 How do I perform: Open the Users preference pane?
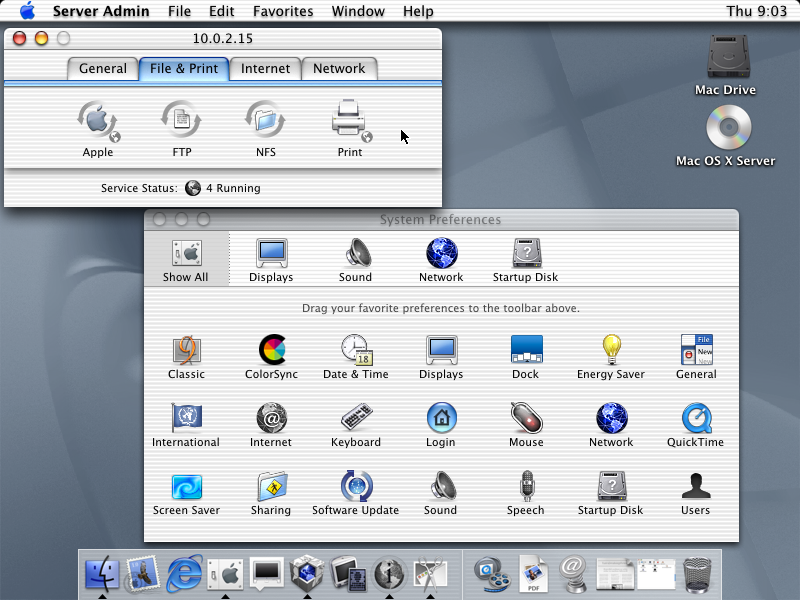click(695, 493)
